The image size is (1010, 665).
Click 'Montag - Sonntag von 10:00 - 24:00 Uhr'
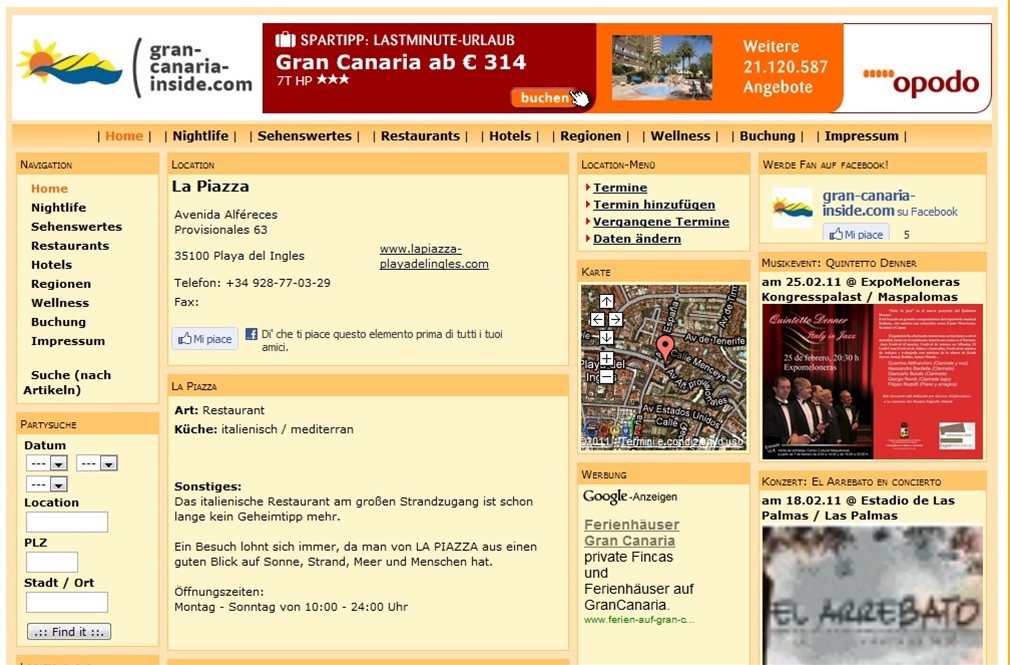291,607
